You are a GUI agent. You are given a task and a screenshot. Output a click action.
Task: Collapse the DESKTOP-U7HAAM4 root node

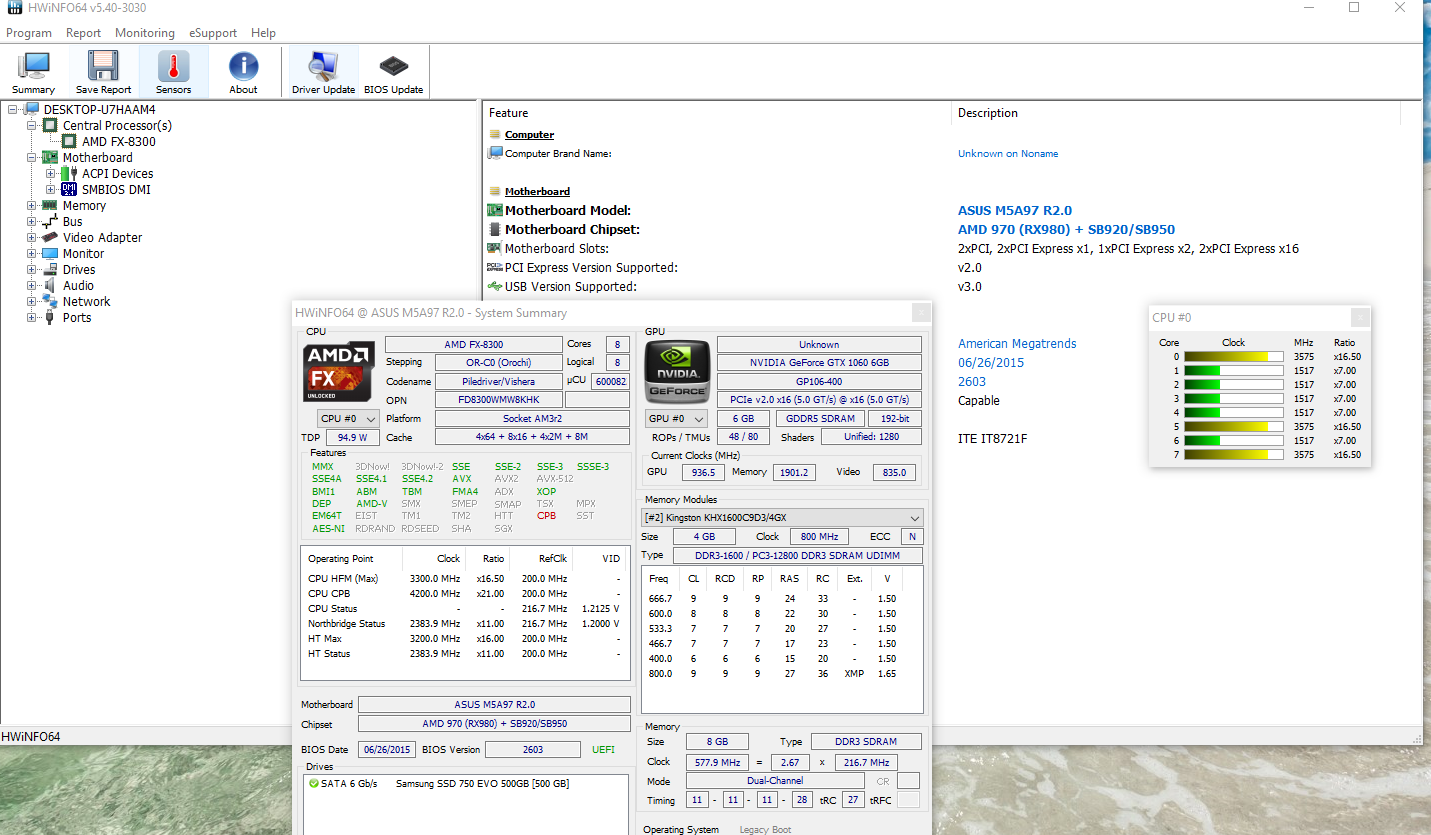(x=13, y=110)
